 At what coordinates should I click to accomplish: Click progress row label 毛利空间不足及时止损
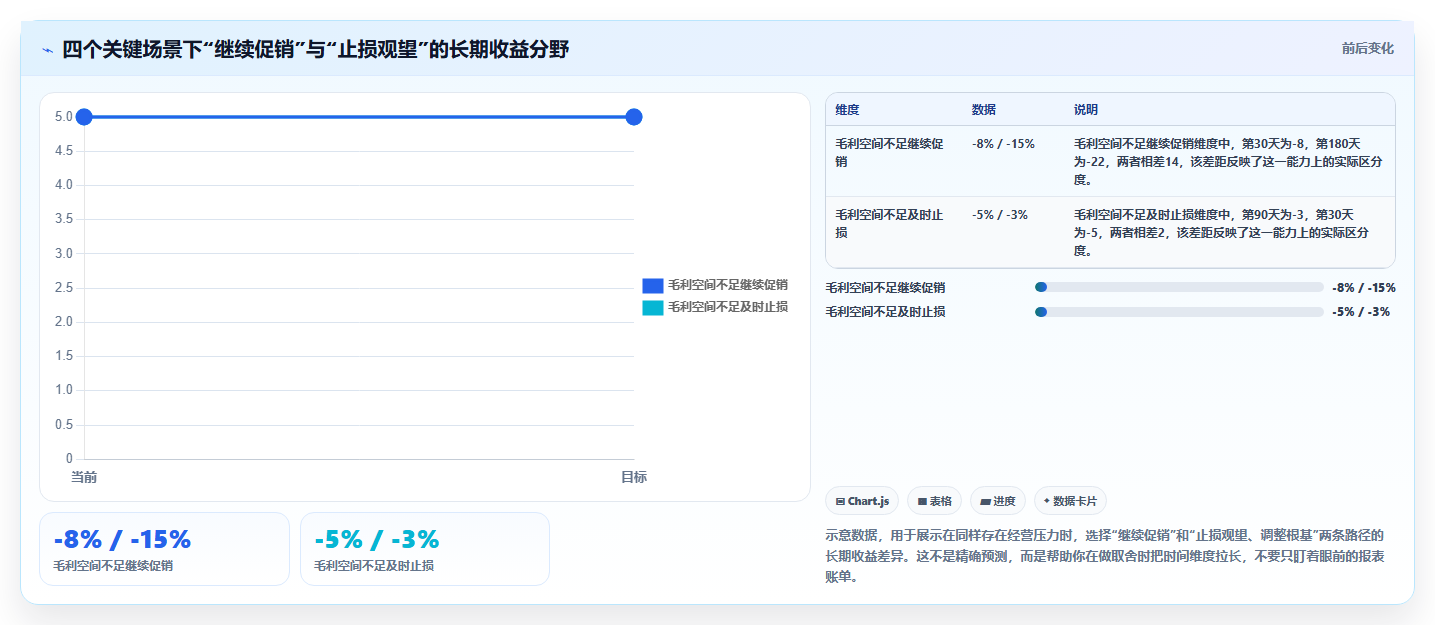click(885, 312)
